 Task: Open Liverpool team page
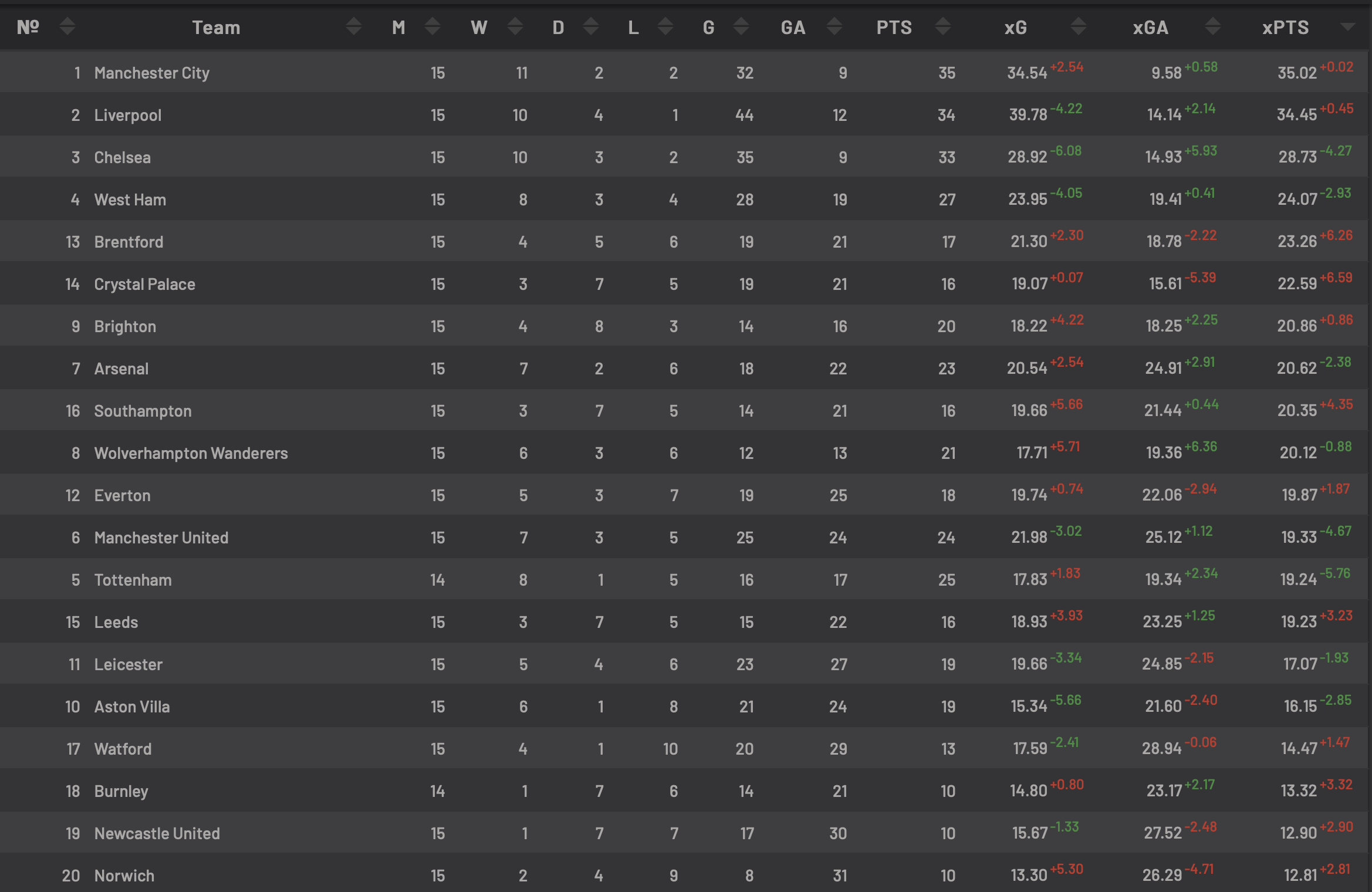127,115
